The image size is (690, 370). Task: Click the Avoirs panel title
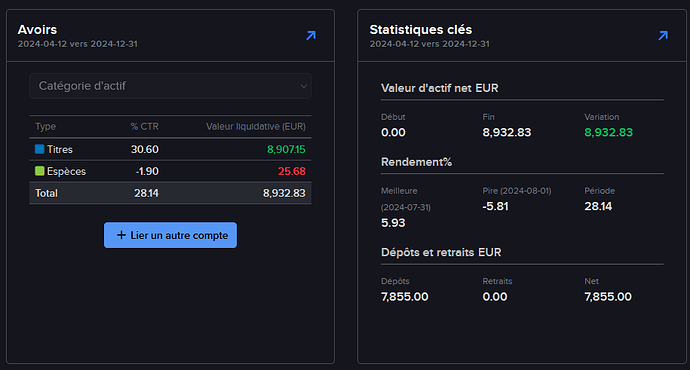pyautogui.click(x=37, y=29)
